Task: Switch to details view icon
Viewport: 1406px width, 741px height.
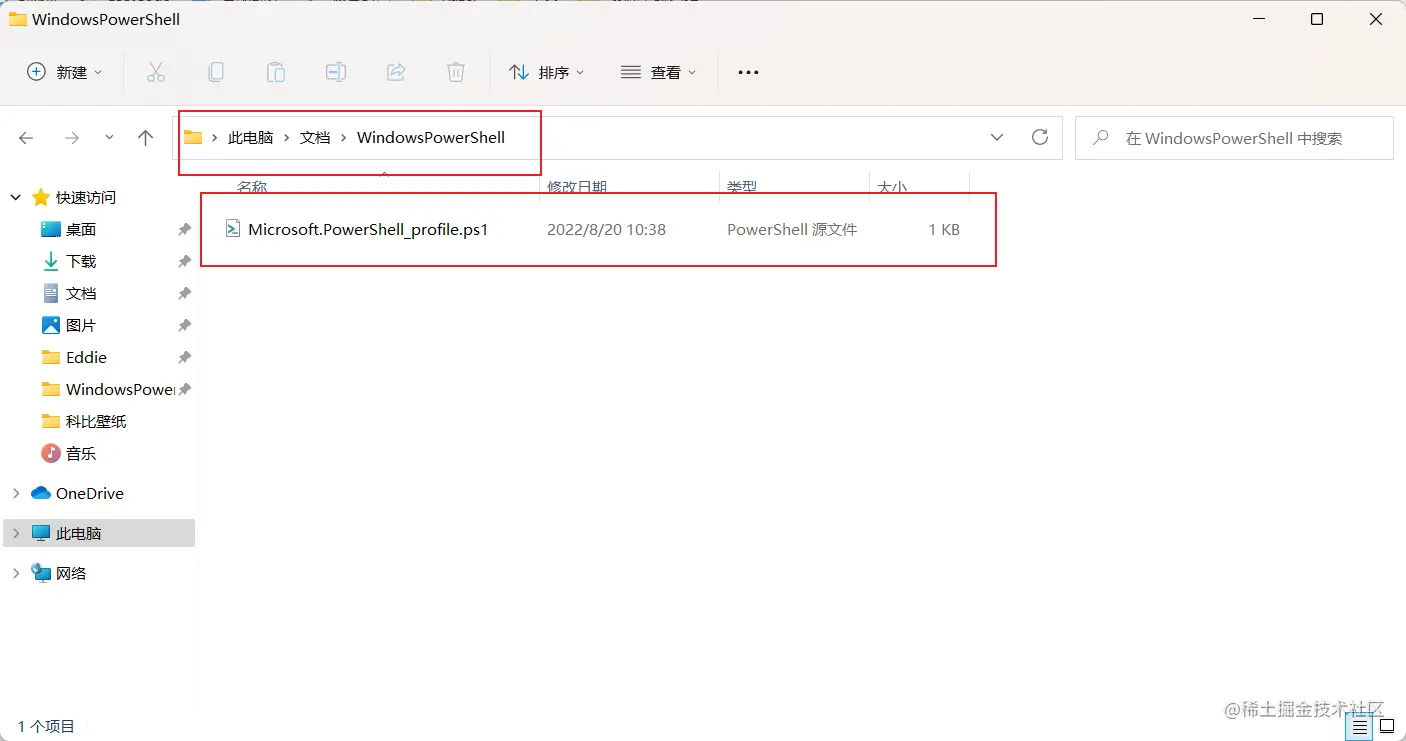Action: [x=1357, y=726]
